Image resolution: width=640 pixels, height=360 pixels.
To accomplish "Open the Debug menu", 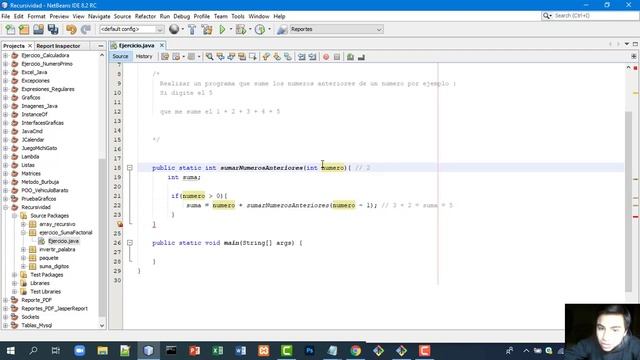I will 182,16.
